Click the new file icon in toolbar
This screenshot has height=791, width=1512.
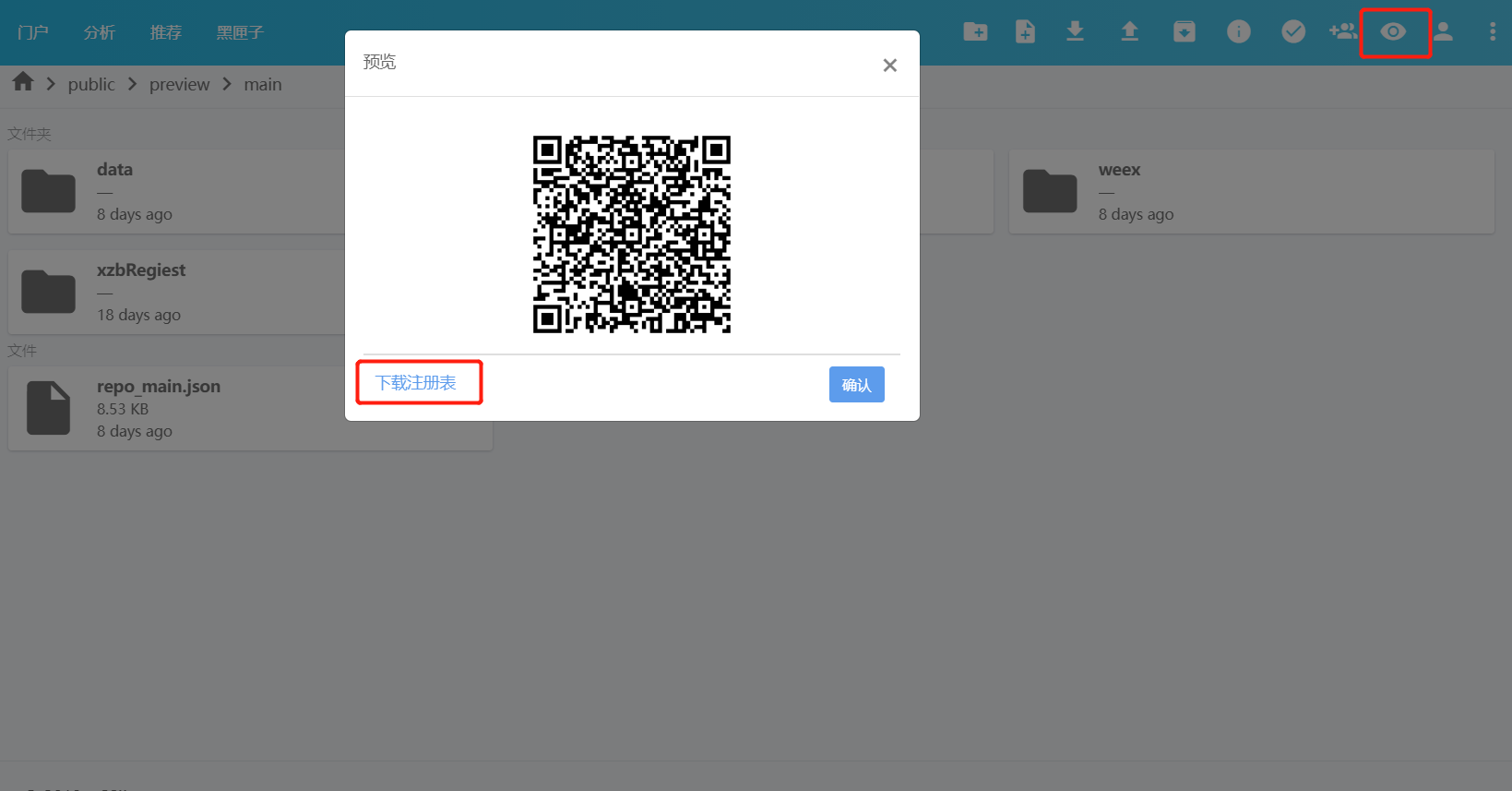point(1025,32)
